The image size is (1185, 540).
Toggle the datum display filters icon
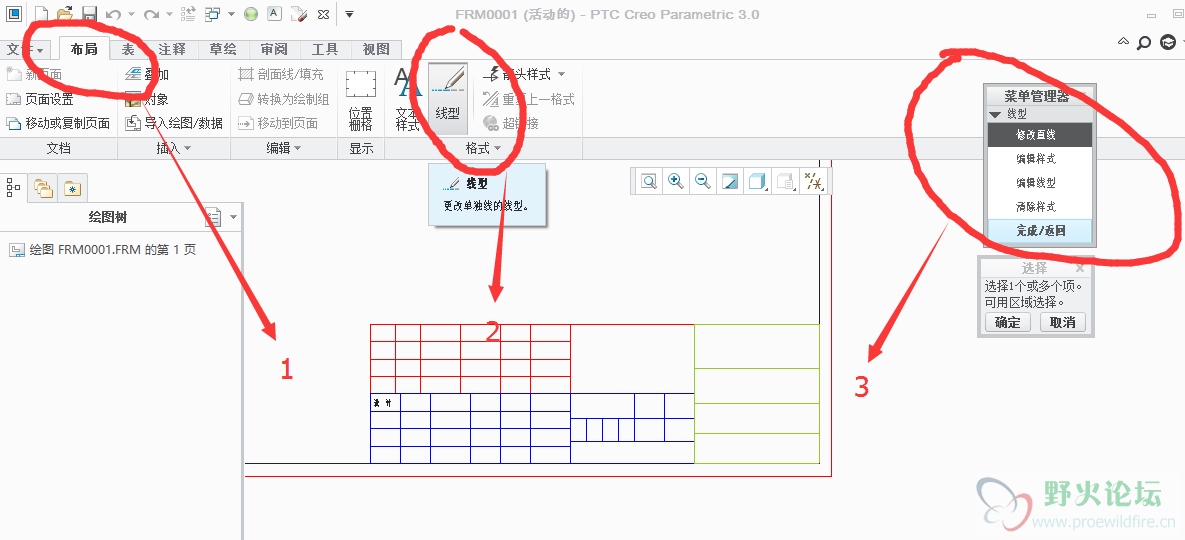(x=814, y=181)
